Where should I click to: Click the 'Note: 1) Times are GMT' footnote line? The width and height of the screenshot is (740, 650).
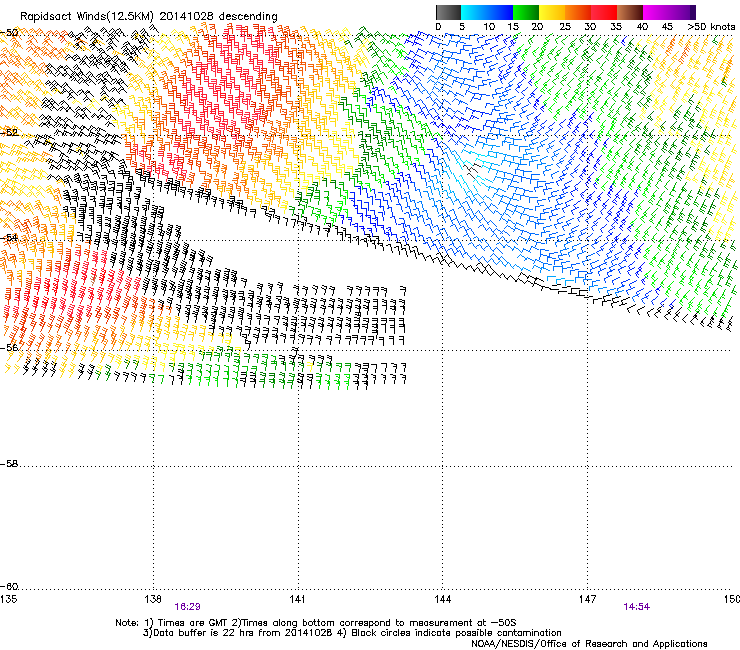point(316,623)
